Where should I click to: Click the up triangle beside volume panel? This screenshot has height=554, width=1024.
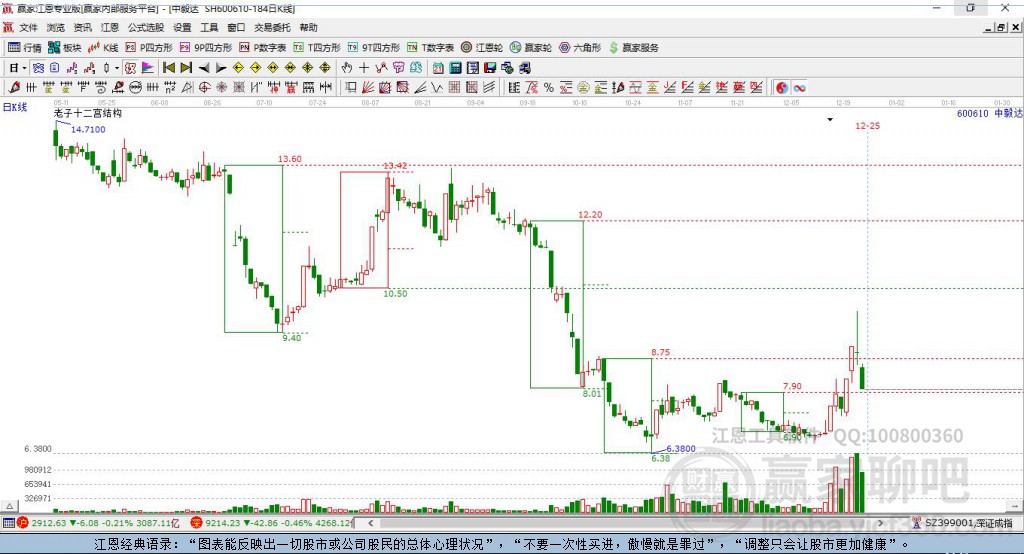tap(9, 506)
